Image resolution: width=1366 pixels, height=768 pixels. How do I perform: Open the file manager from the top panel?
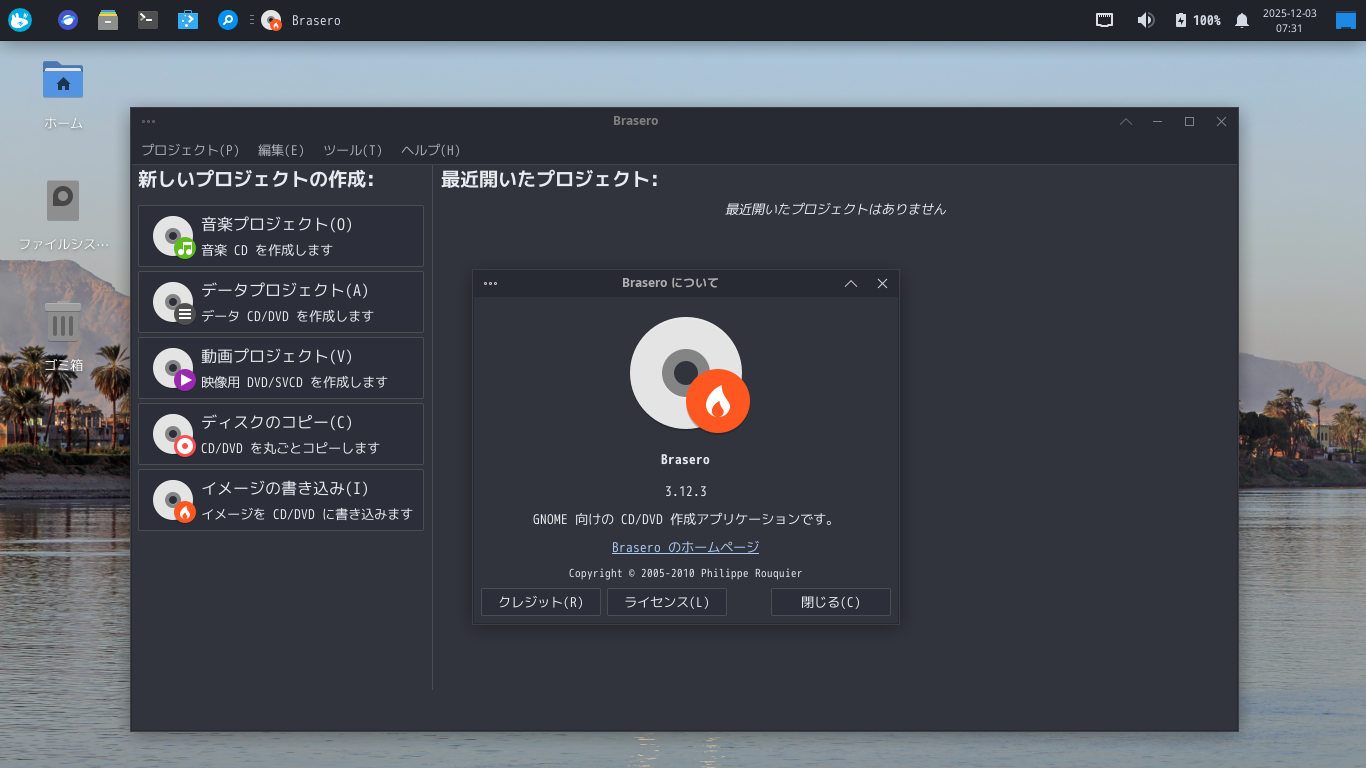[x=108, y=20]
